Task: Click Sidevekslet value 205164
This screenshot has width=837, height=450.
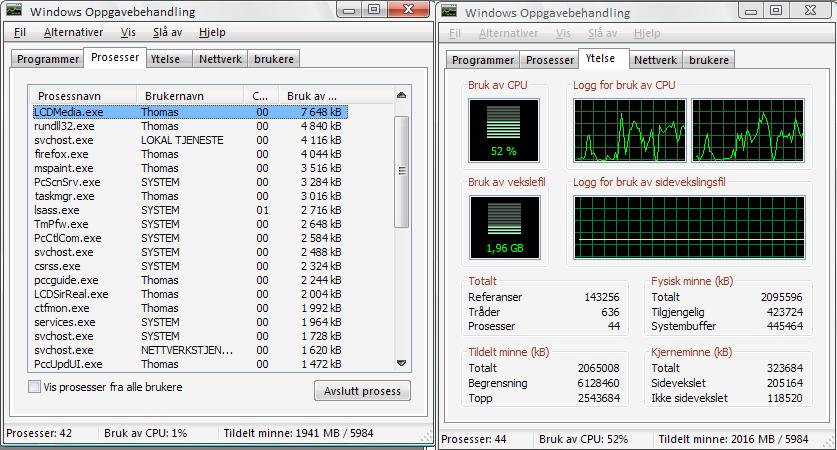Action: [785, 383]
